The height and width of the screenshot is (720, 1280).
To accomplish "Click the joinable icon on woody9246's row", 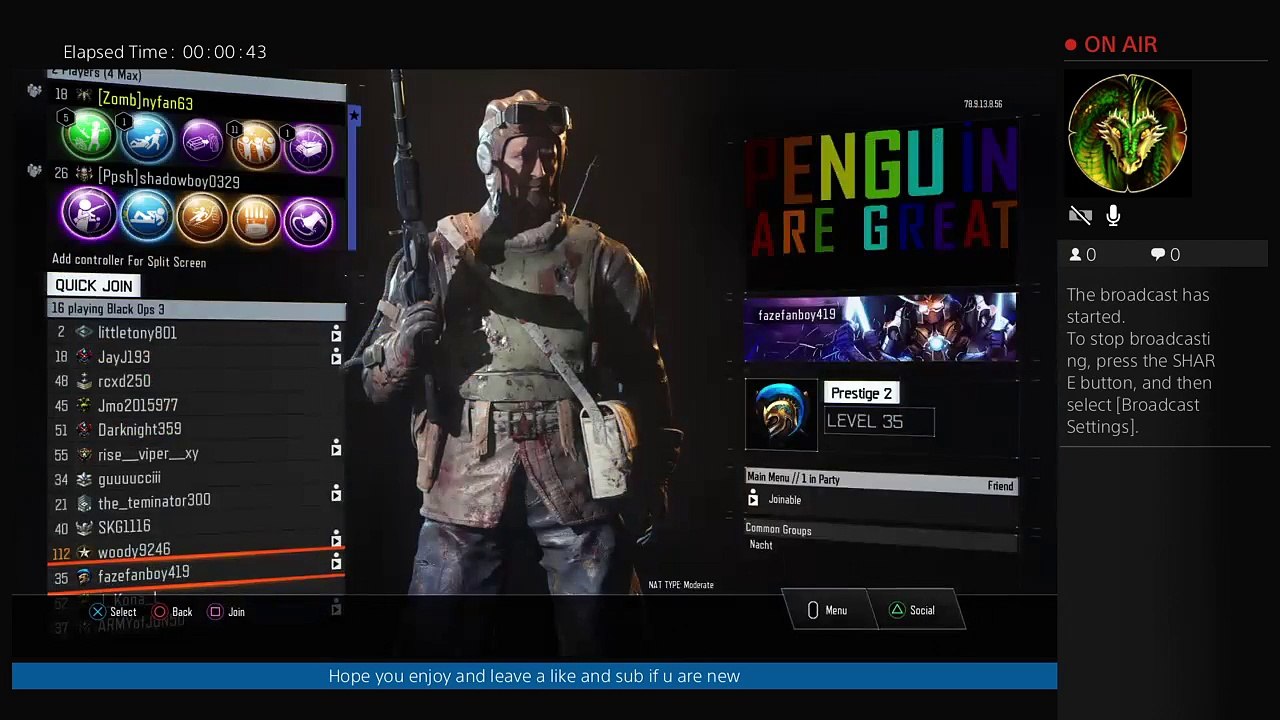I will pos(336,540).
